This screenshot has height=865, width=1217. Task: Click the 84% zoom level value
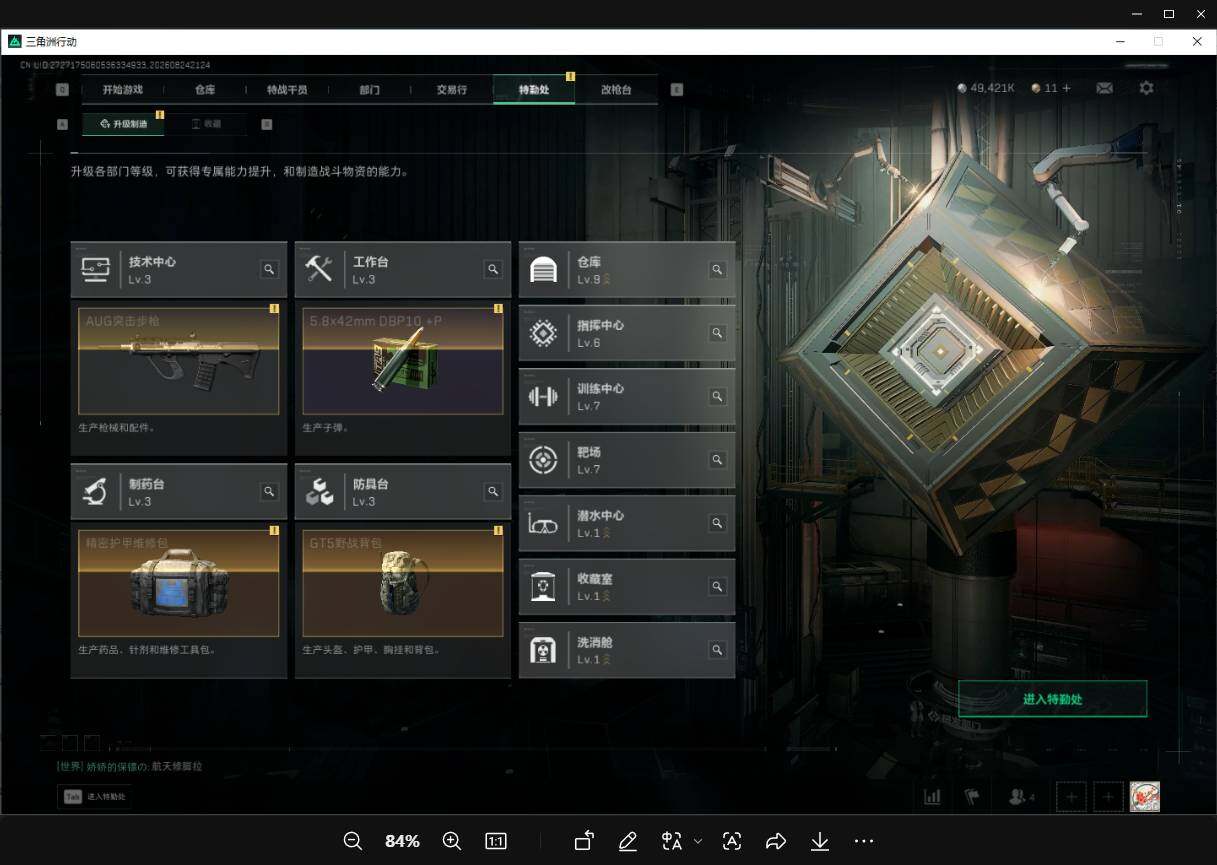(402, 841)
